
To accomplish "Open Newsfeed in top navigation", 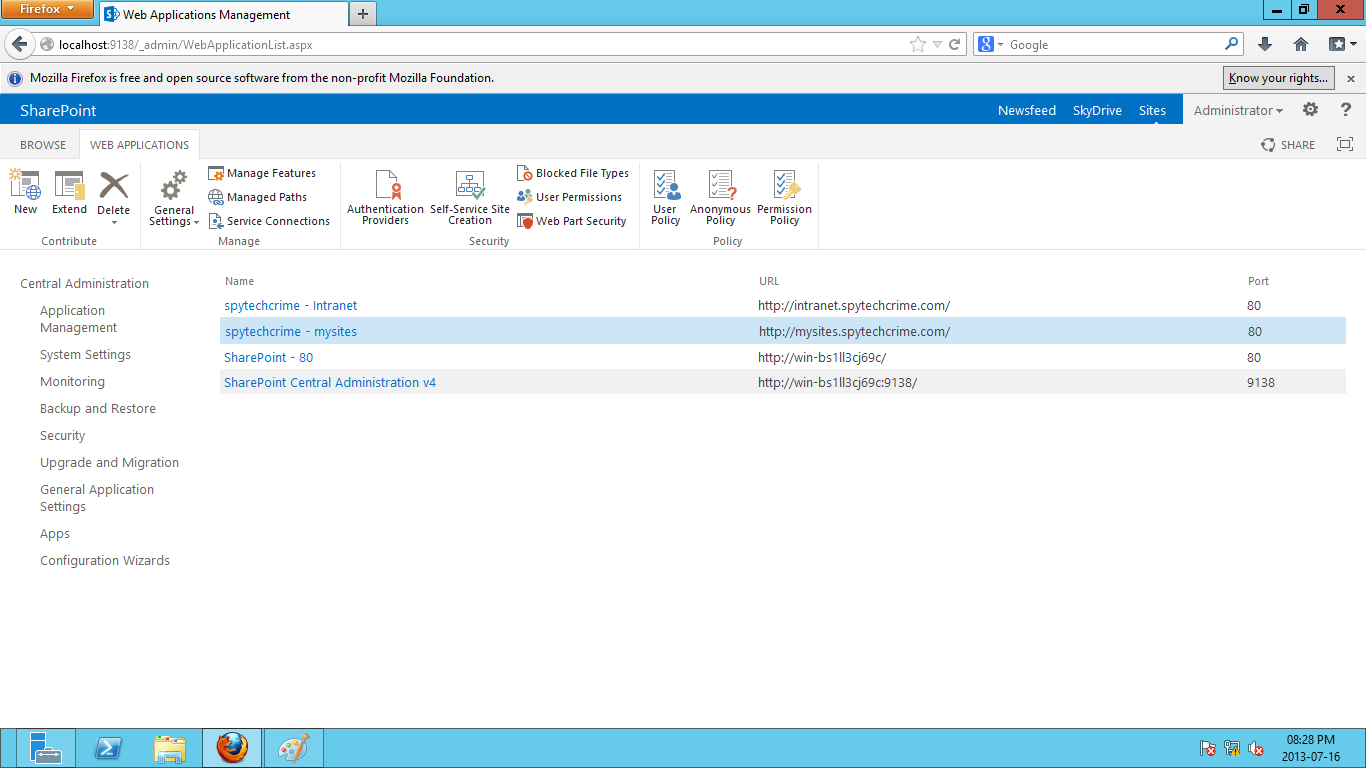I will pyautogui.click(x=1027, y=110).
